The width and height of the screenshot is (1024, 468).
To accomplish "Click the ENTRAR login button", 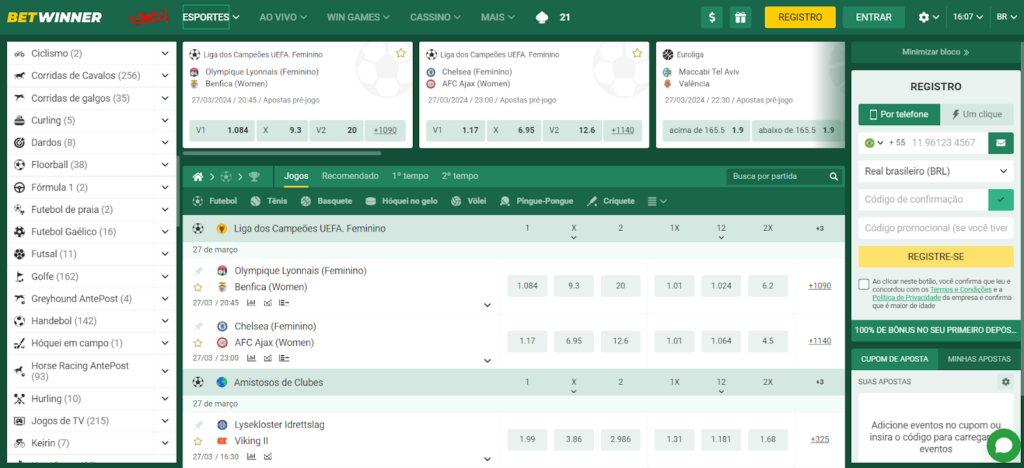I will pyautogui.click(x=874, y=18).
